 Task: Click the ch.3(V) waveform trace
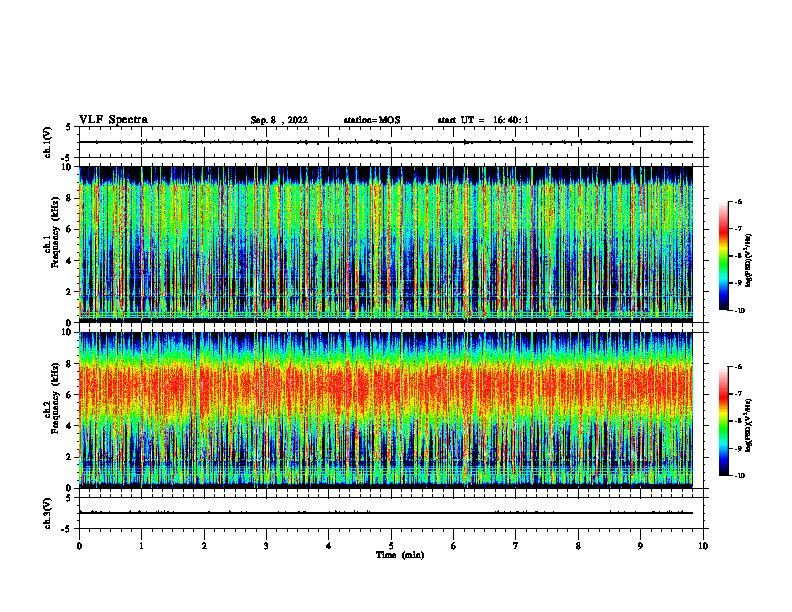pos(386,513)
